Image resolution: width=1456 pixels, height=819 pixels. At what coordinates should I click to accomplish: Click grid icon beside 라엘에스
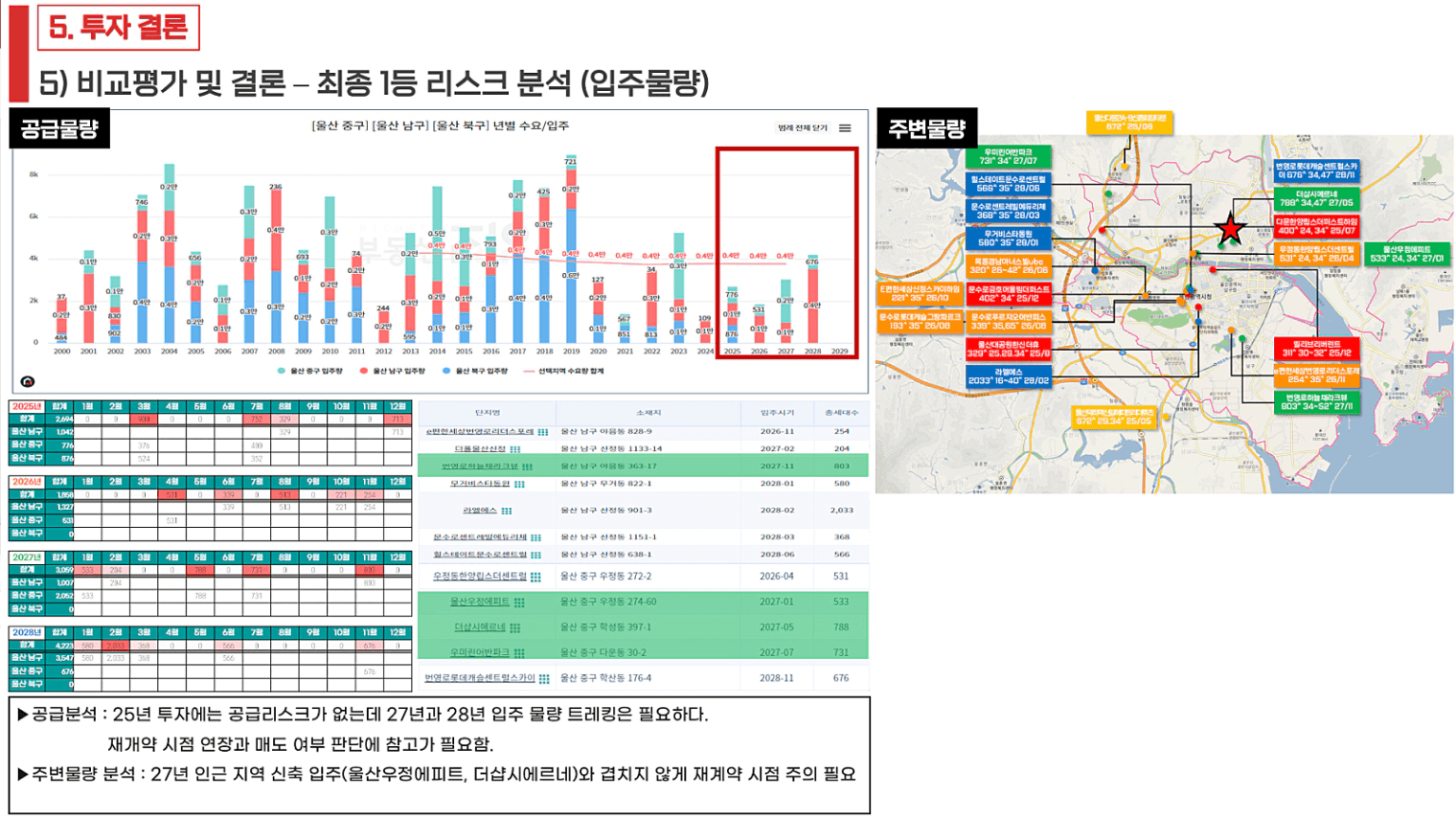tap(507, 511)
